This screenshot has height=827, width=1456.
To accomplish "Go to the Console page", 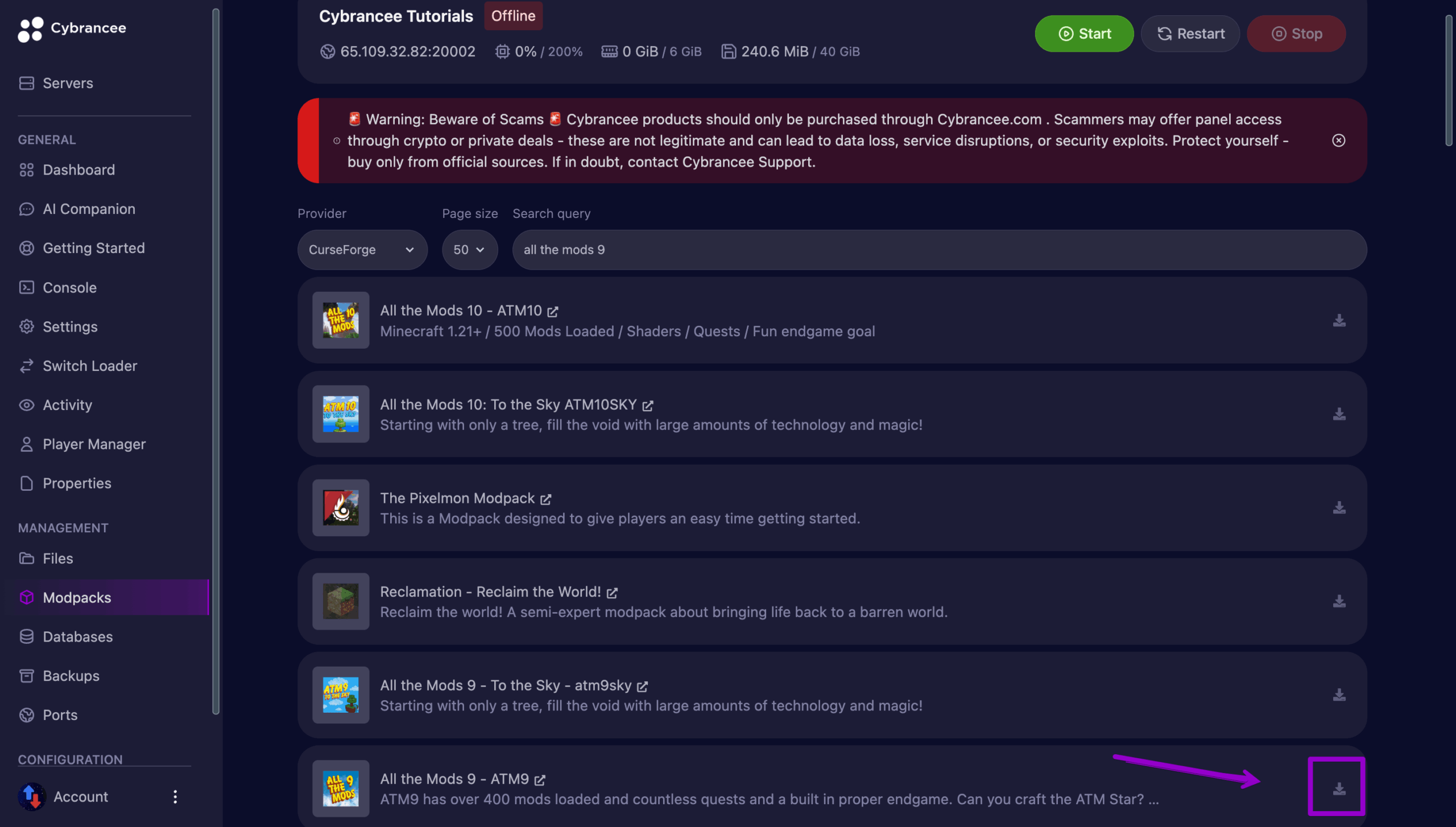I will 69,288.
